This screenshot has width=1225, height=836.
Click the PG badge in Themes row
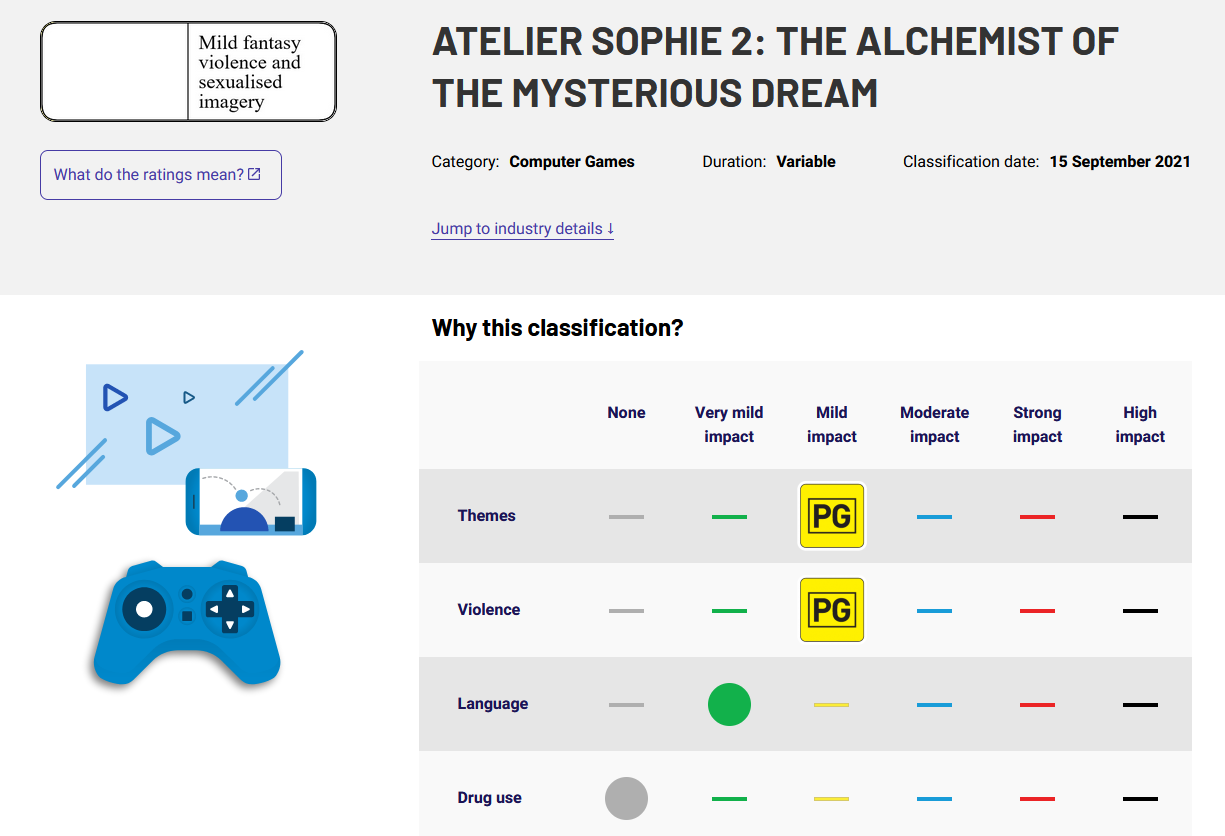(832, 516)
